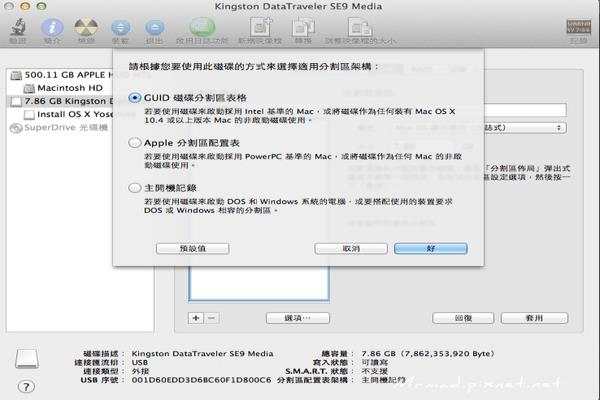Click the 7.86 GB (7,862,353,920 Byte) capacity text
Image resolution: width=600 pixels, height=400 pixels.
click(428, 354)
